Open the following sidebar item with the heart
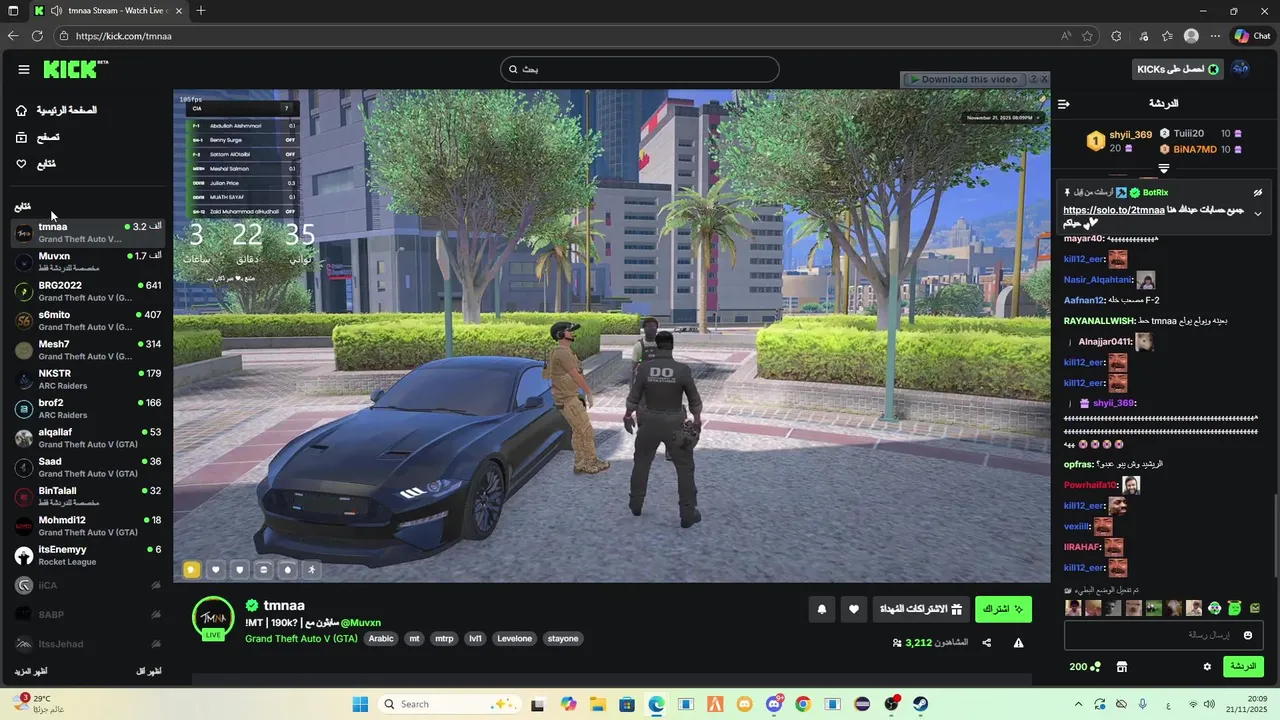 36,164
